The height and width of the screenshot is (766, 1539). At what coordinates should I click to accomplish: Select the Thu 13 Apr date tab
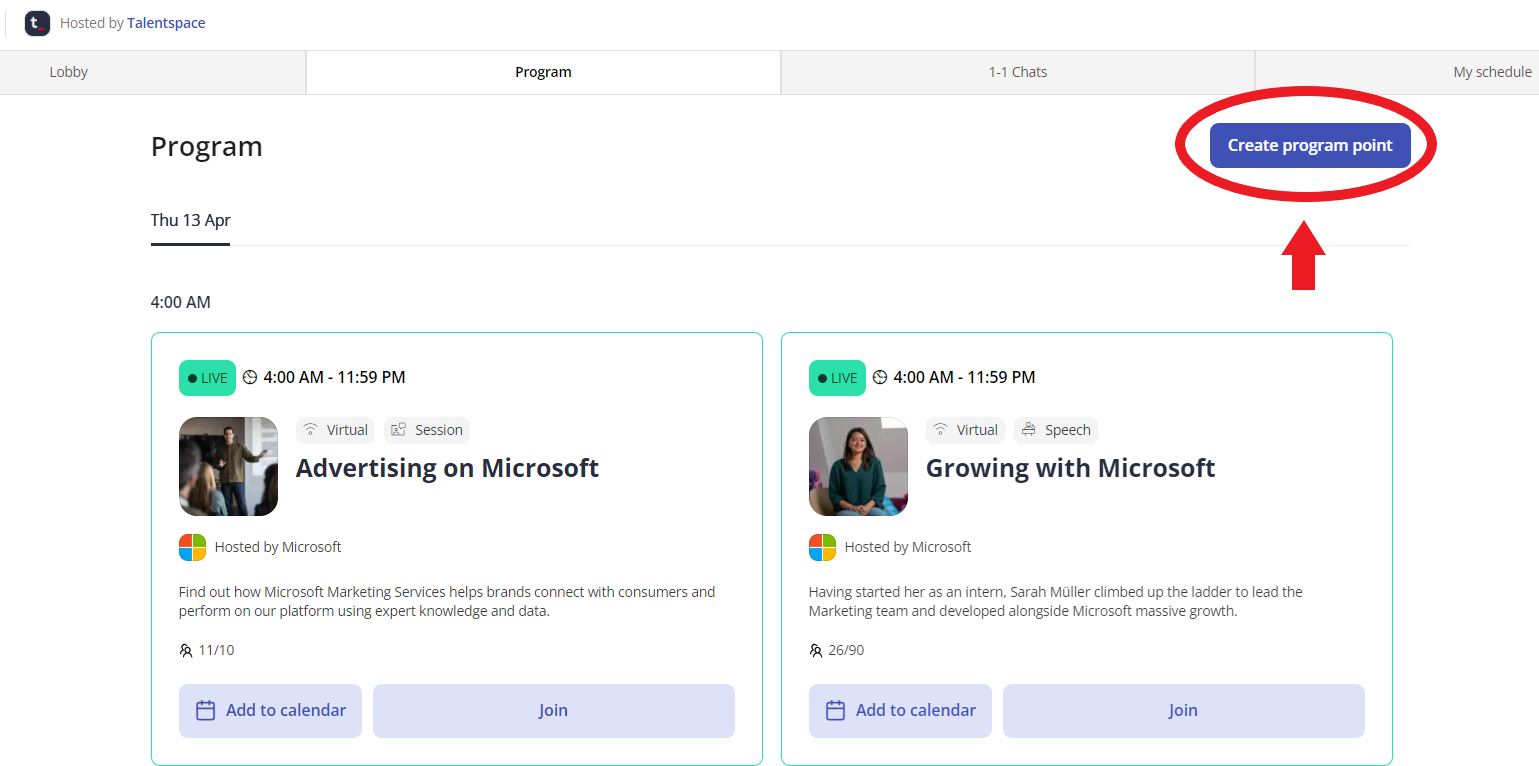point(190,221)
